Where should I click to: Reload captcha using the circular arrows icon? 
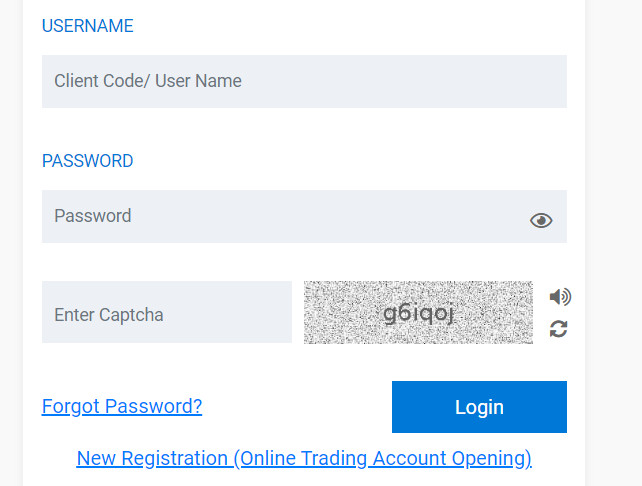[559, 328]
